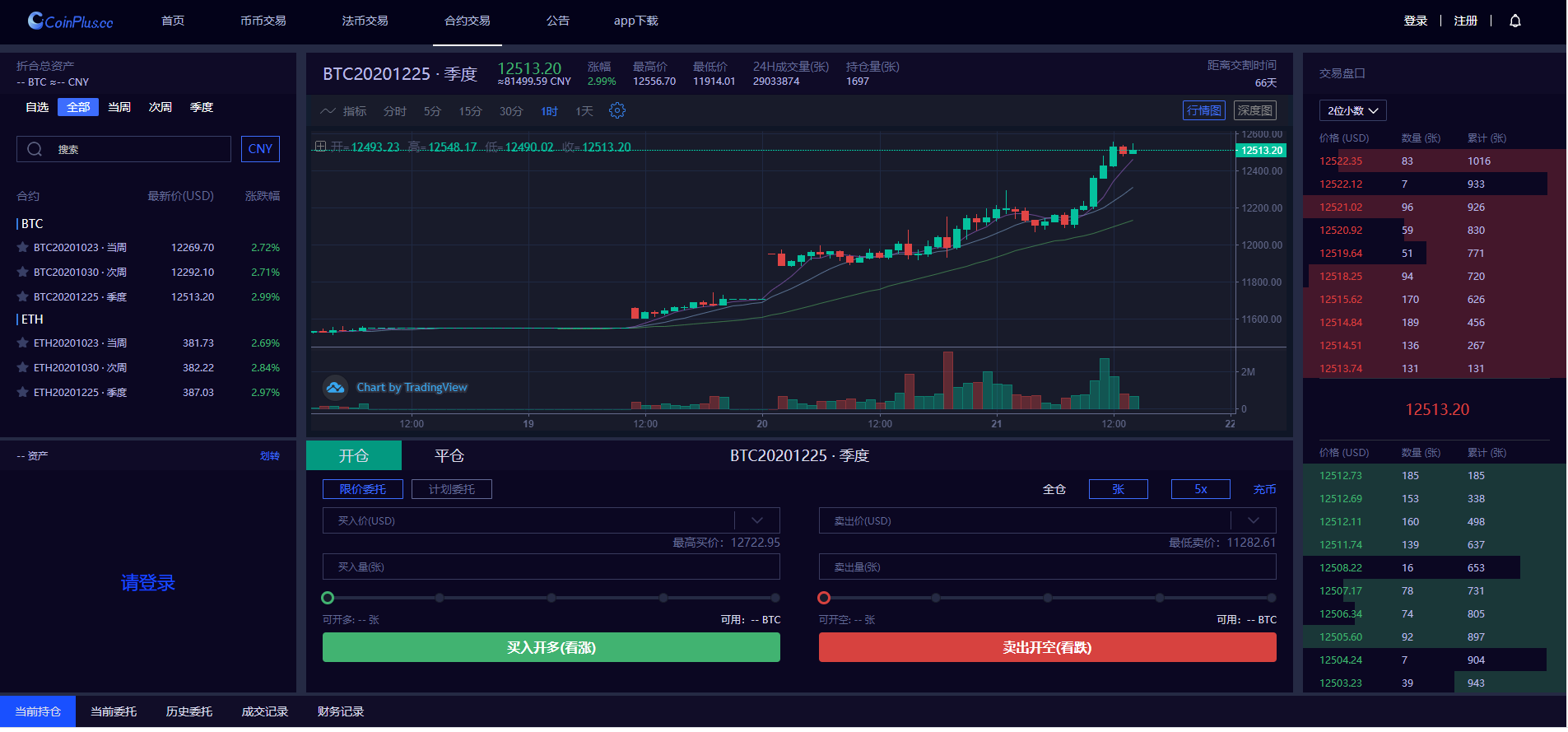
Task: Switch chart to 深度图 view
Action: 1255,110
